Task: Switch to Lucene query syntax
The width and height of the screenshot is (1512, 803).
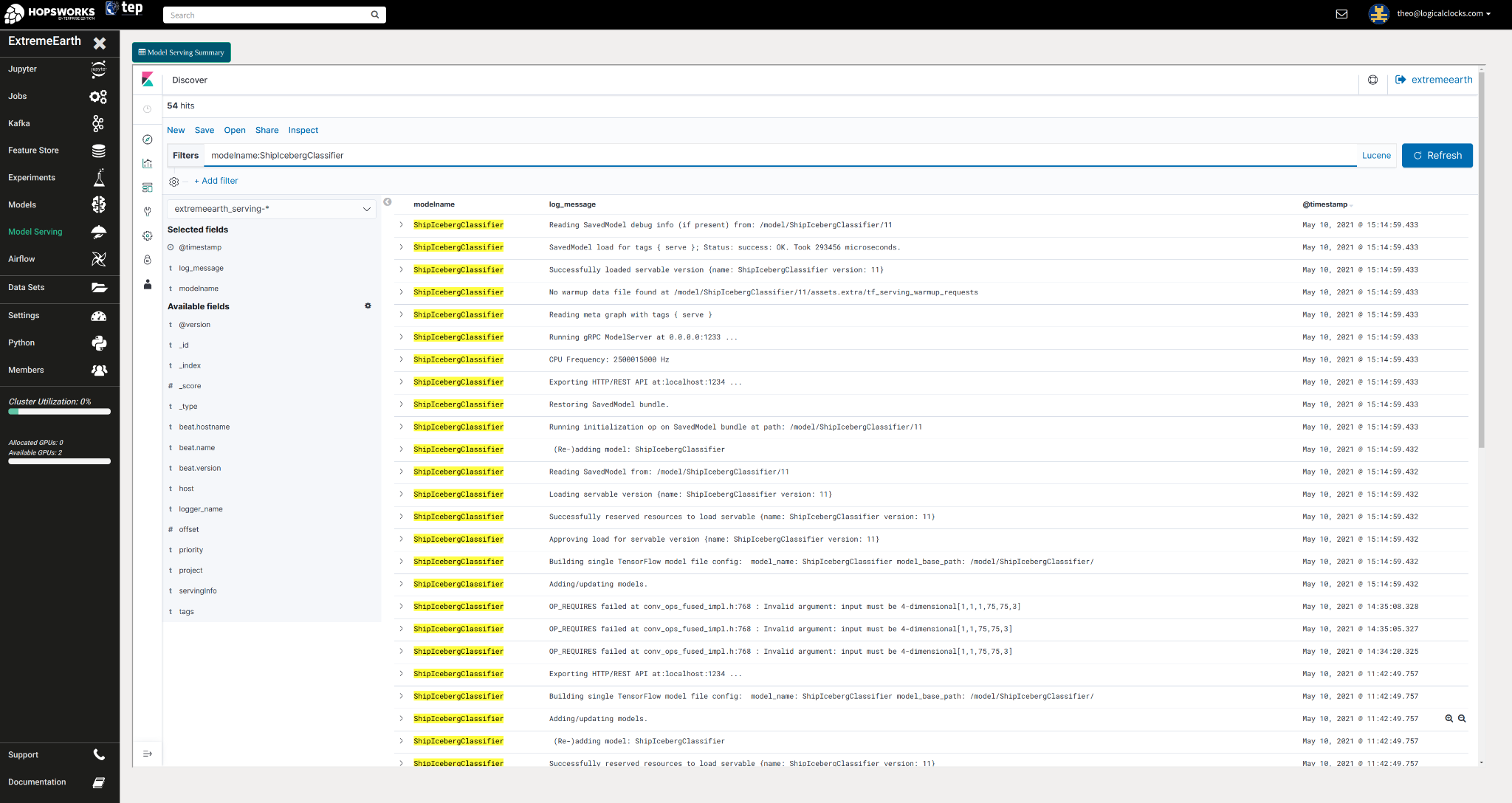Action: pos(1376,155)
